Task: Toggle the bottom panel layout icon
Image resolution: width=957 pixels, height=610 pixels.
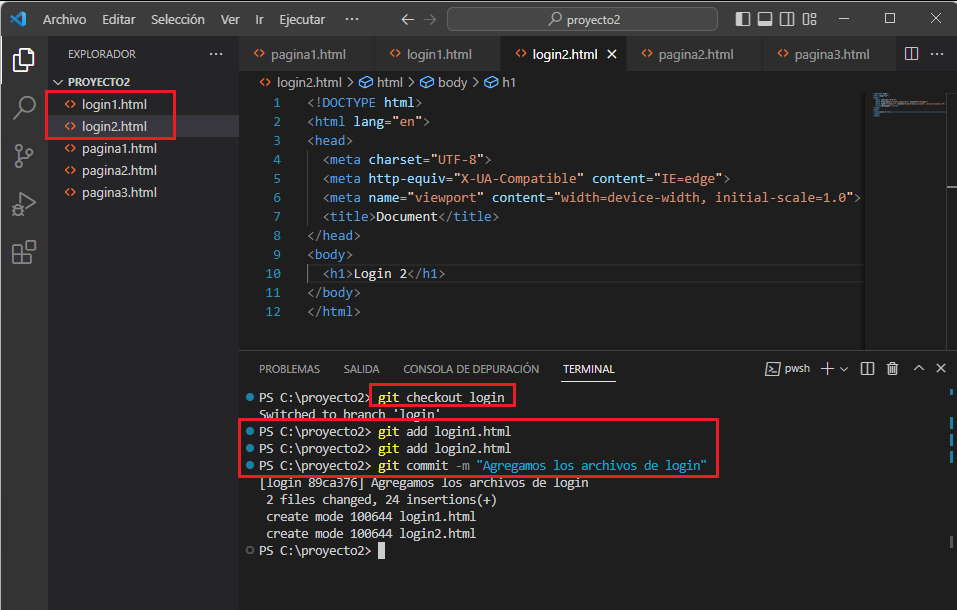Action: 765,19
